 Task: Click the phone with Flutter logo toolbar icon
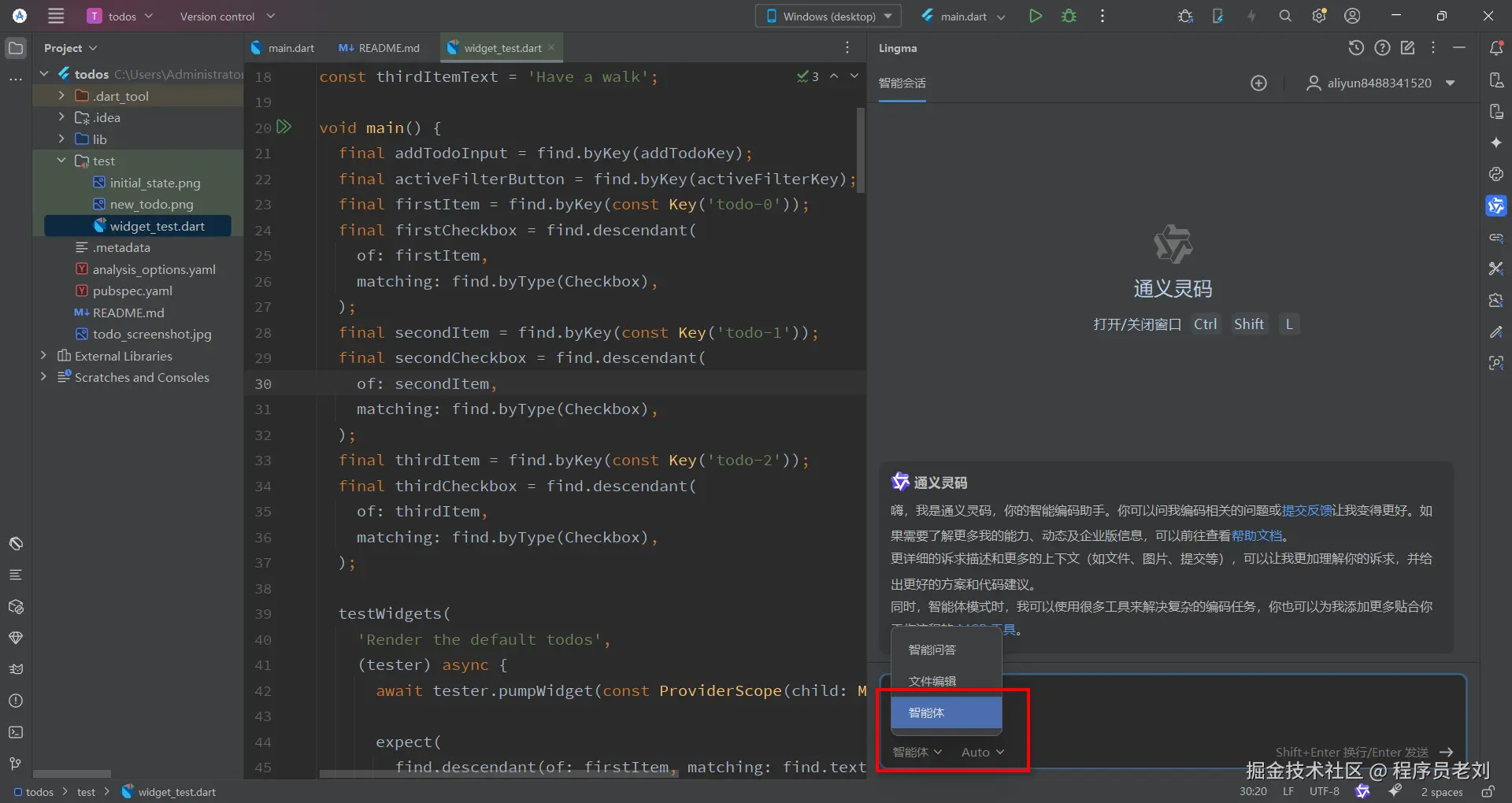pyautogui.click(x=1217, y=16)
